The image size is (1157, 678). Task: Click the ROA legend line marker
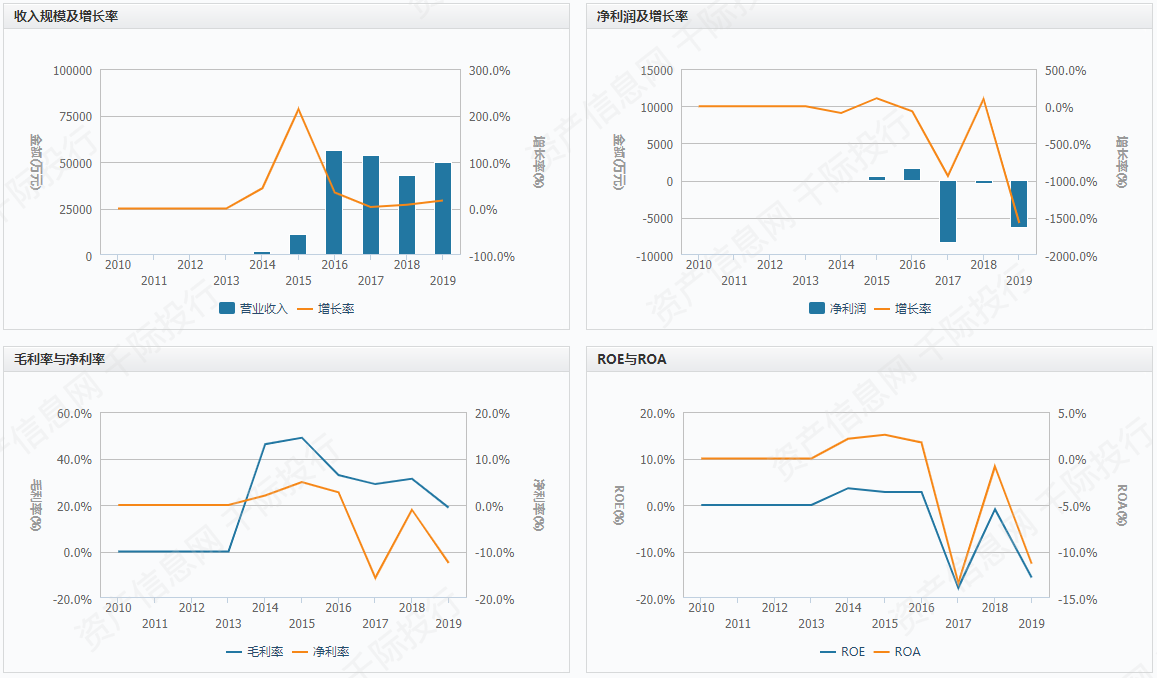(x=882, y=651)
